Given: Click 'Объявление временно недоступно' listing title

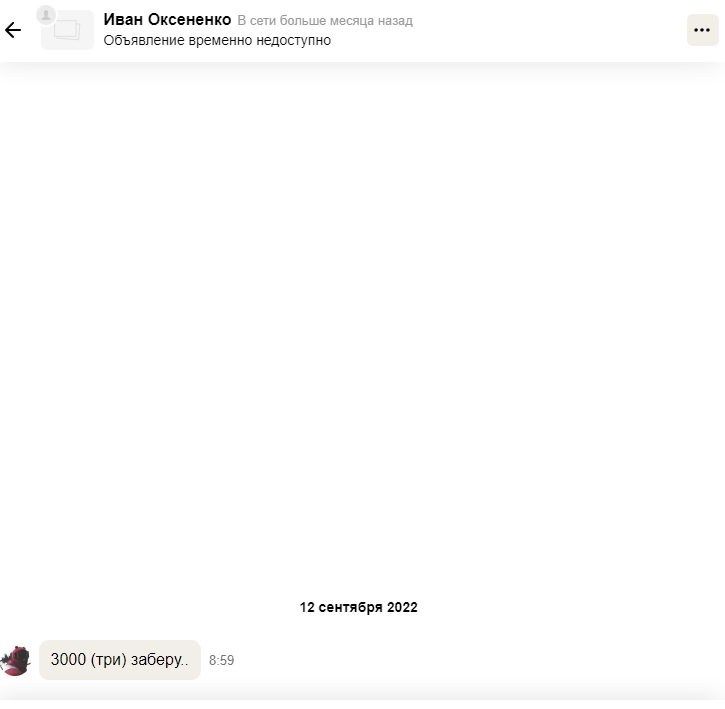Looking at the screenshot, I should point(217,41).
